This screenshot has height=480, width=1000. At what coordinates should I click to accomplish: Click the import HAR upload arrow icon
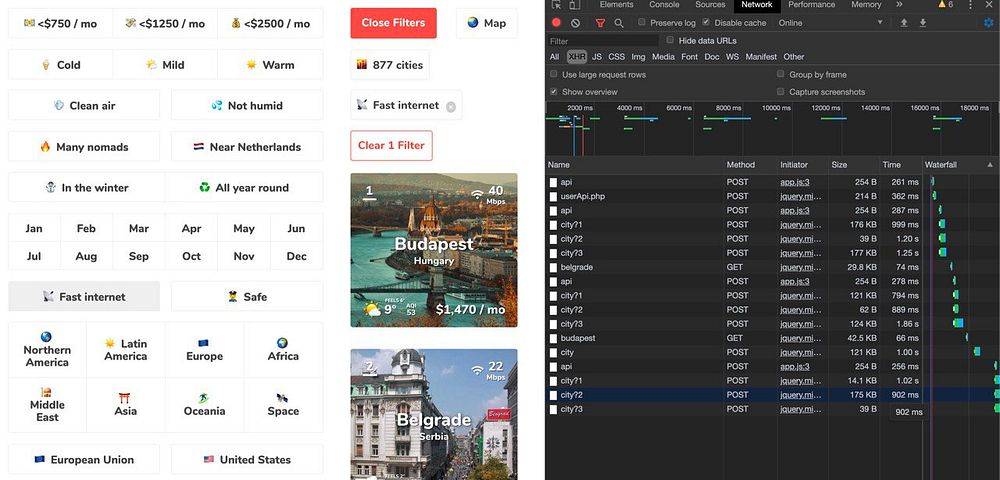904,23
